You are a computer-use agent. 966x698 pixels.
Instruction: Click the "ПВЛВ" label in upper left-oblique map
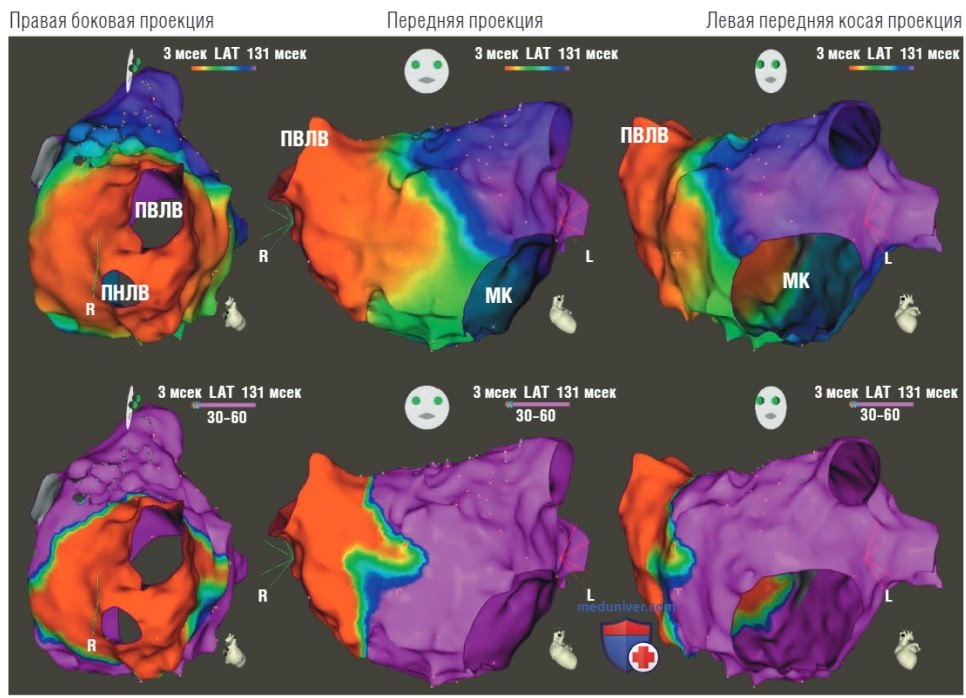pyautogui.click(x=644, y=136)
